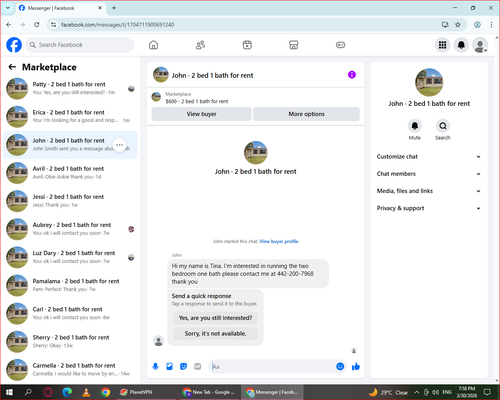Open the View buyer profile link

point(279,241)
